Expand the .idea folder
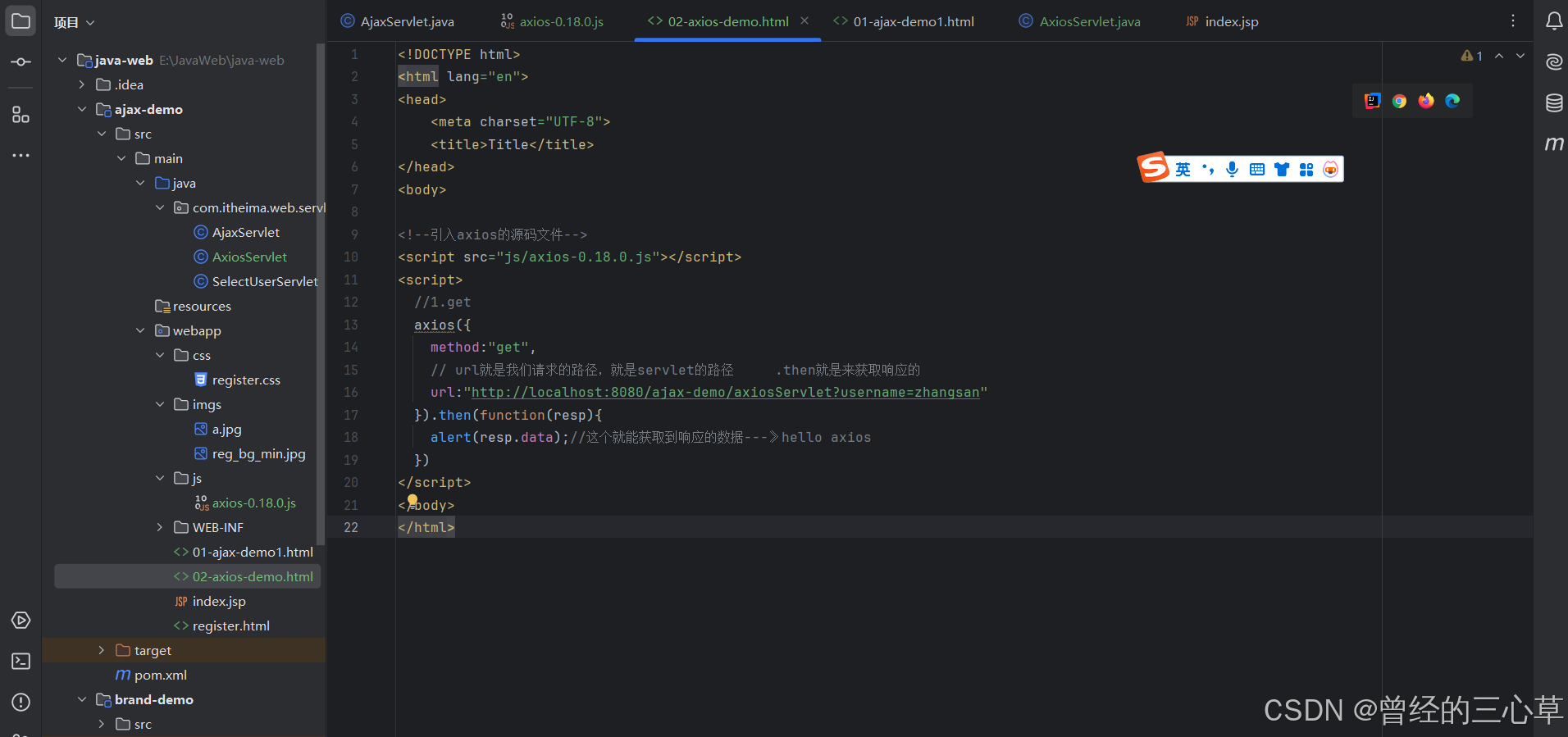This screenshot has width=1568, height=737. pos(82,84)
